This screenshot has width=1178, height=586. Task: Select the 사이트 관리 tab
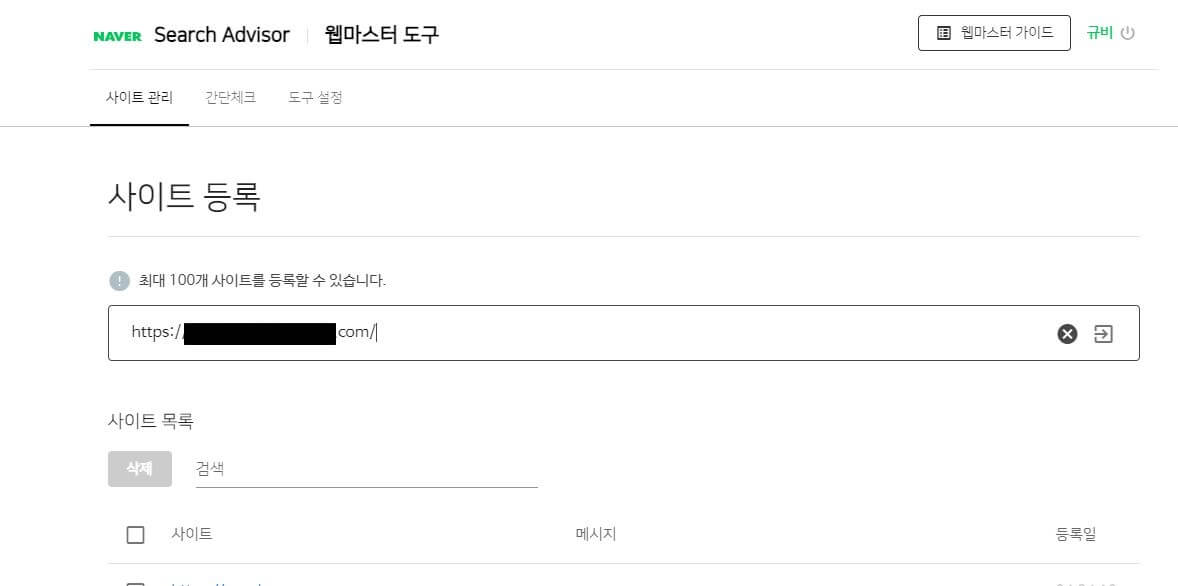pos(139,97)
